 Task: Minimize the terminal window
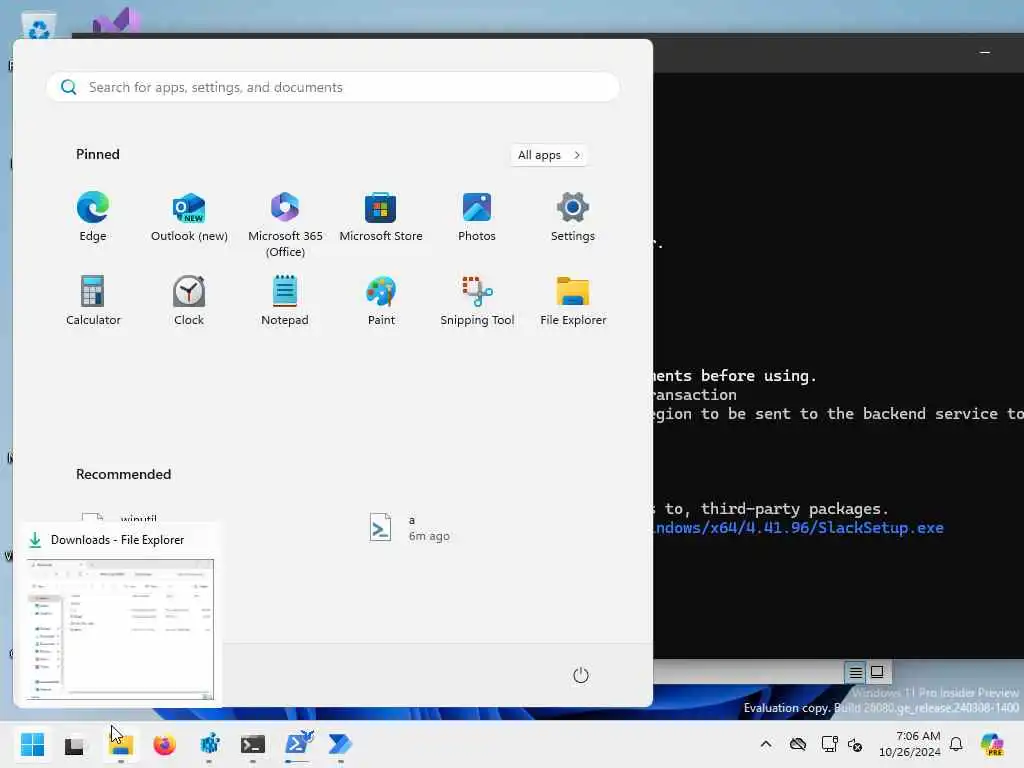click(x=985, y=52)
